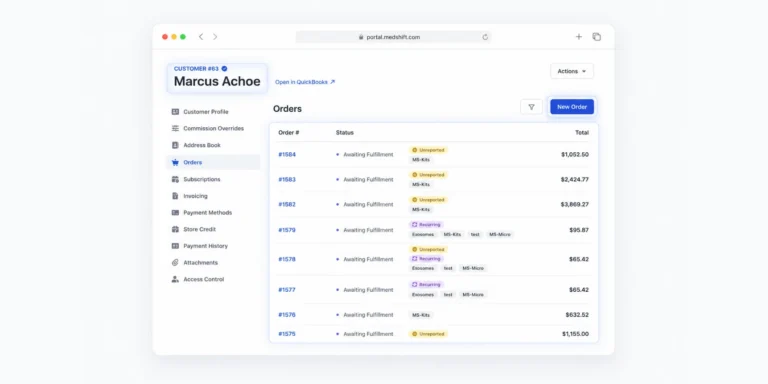Click the Customer Profile sidebar icon
The image size is (768, 384).
[x=175, y=112]
